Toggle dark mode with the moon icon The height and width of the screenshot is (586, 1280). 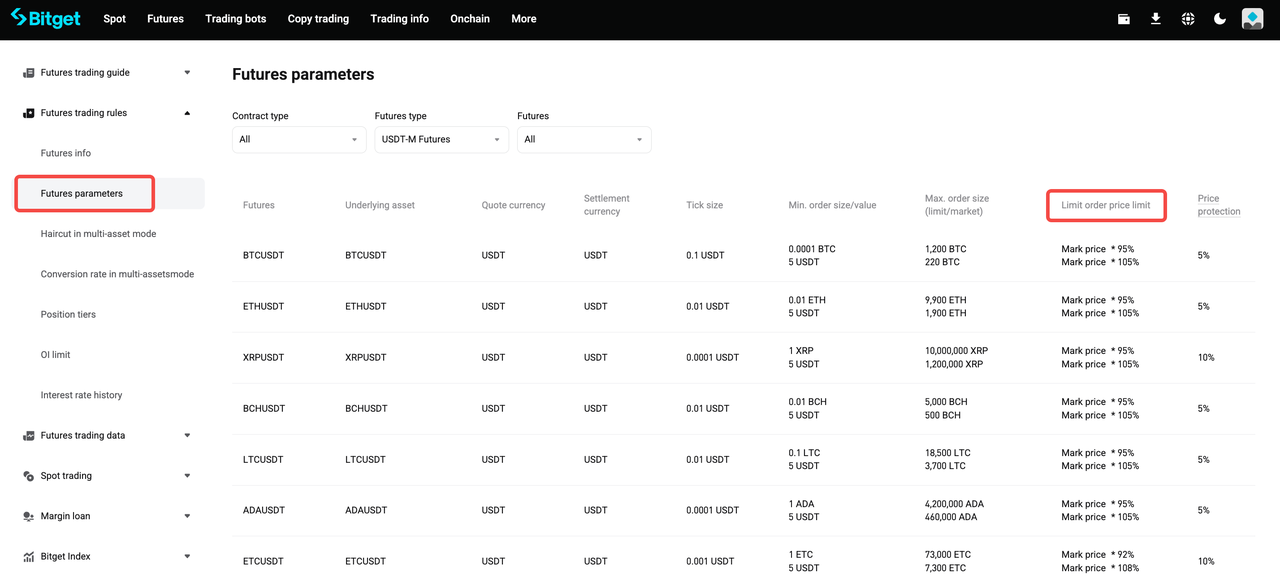click(x=1220, y=18)
